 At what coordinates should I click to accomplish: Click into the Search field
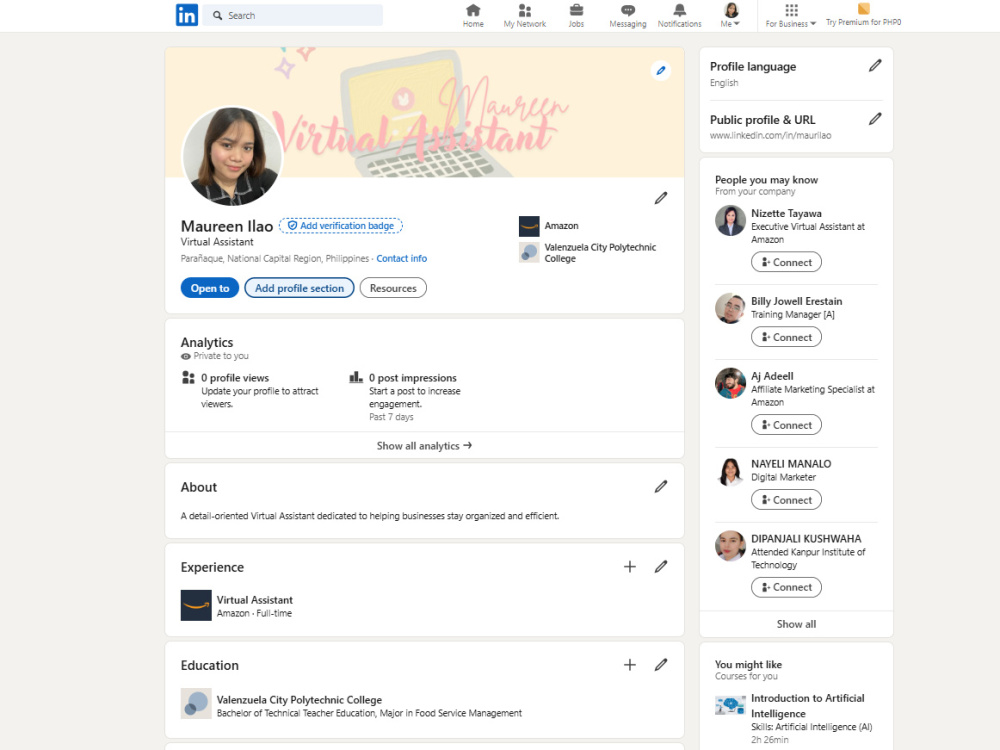tap(293, 15)
